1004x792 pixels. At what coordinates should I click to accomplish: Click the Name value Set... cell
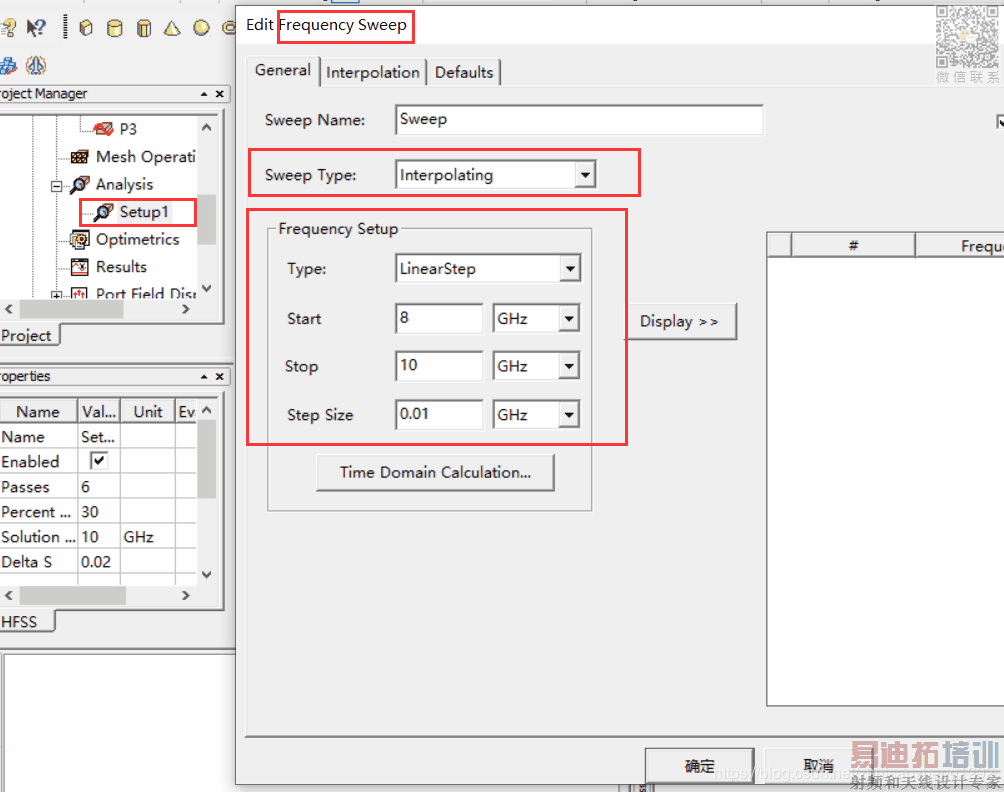coord(99,437)
